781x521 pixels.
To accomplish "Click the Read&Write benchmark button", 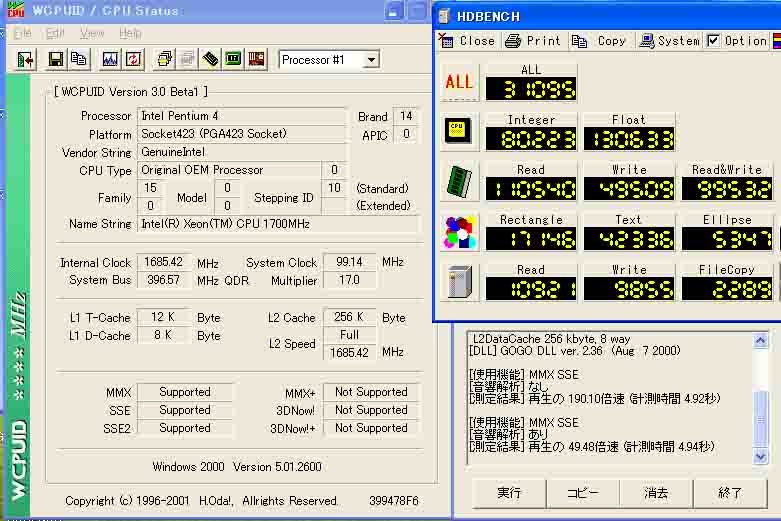I will 727,169.
